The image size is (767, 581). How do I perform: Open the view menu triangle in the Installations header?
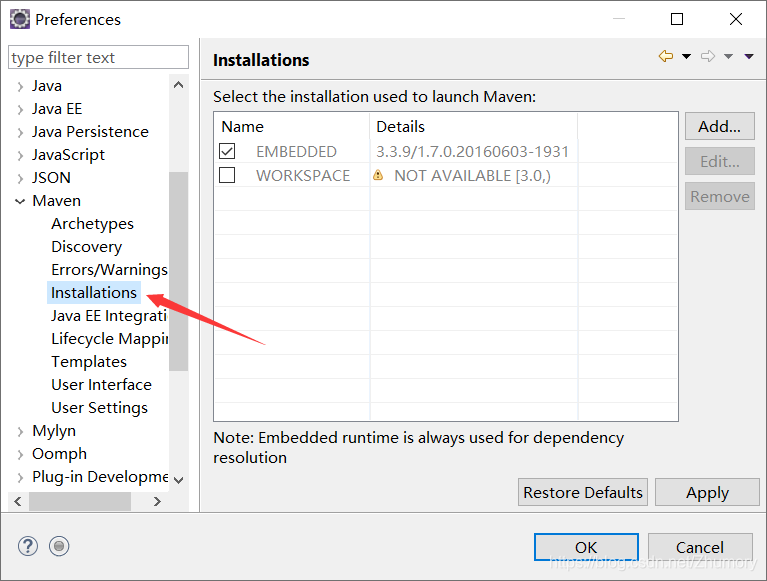coord(749,57)
